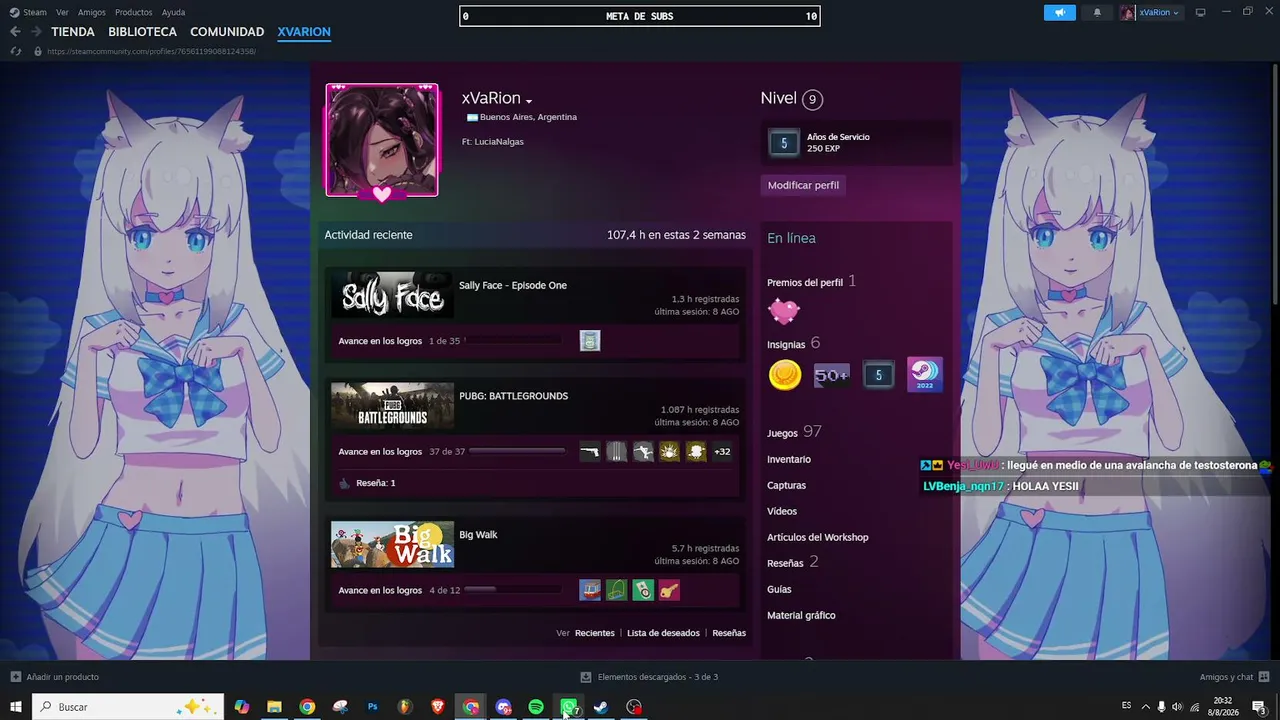The width and height of the screenshot is (1280, 720).
Task: Open the Capturas link
Action: click(x=786, y=485)
